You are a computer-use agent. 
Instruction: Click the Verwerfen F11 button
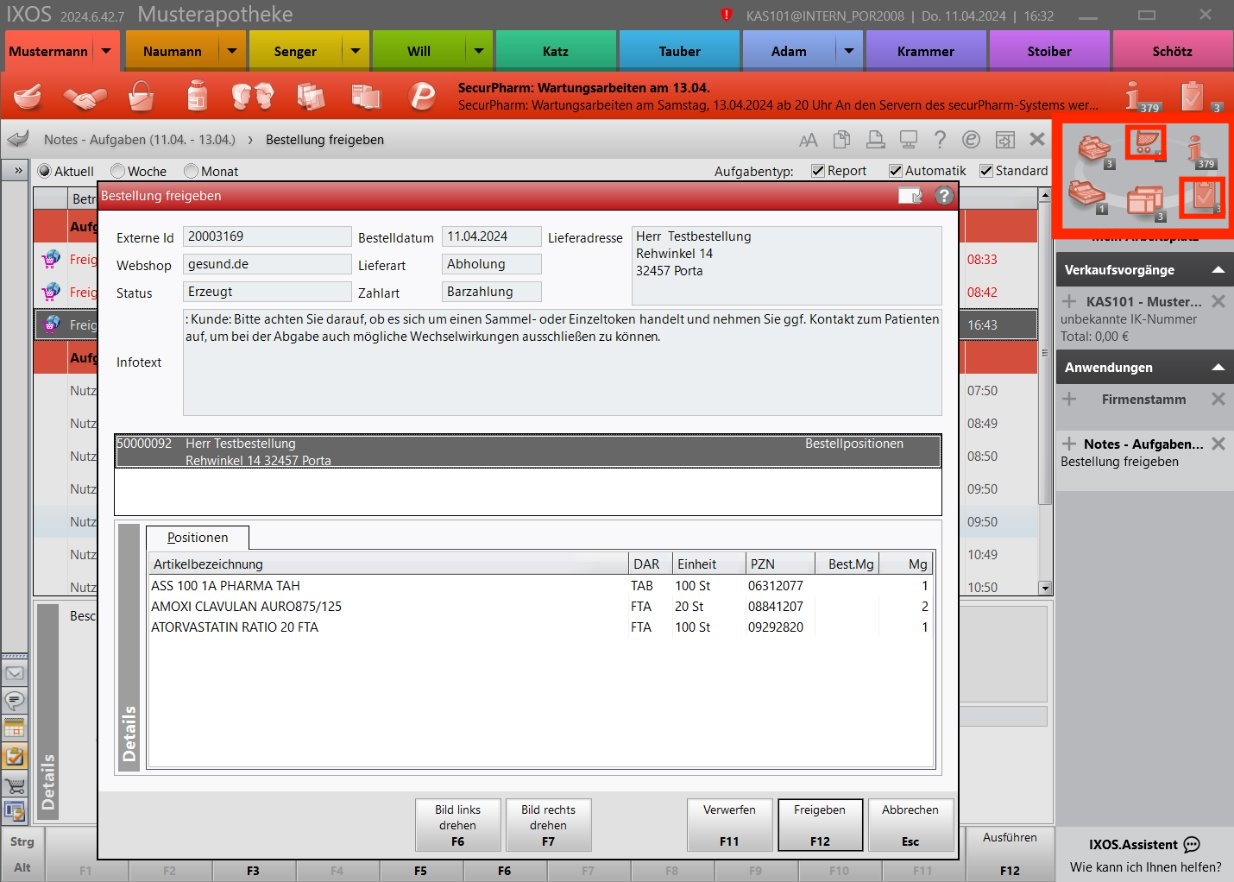click(x=729, y=825)
